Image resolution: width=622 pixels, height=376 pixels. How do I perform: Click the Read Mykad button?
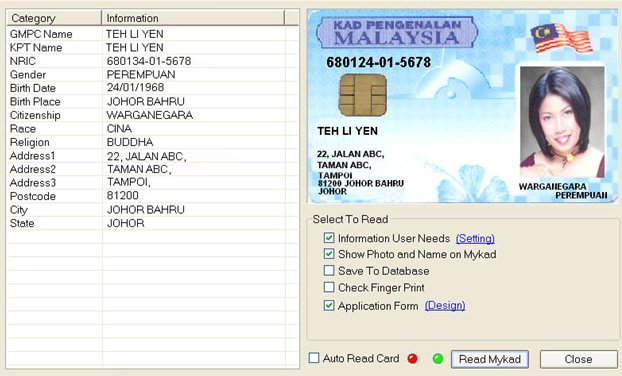[x=490, y=359]
